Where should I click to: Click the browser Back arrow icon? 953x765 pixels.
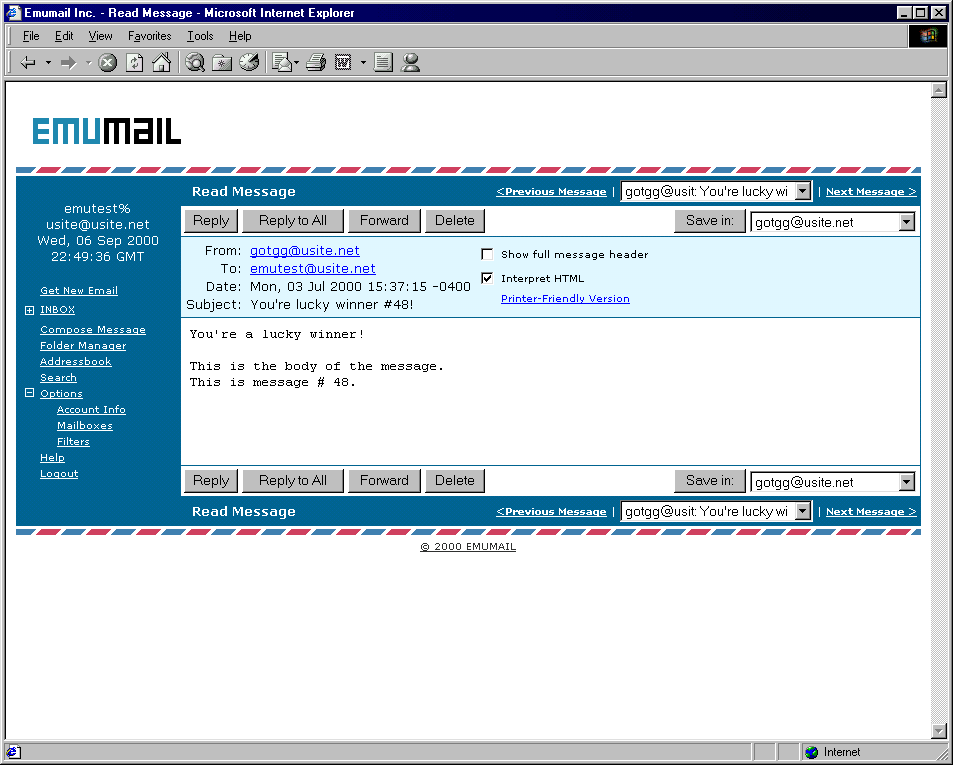28,63
